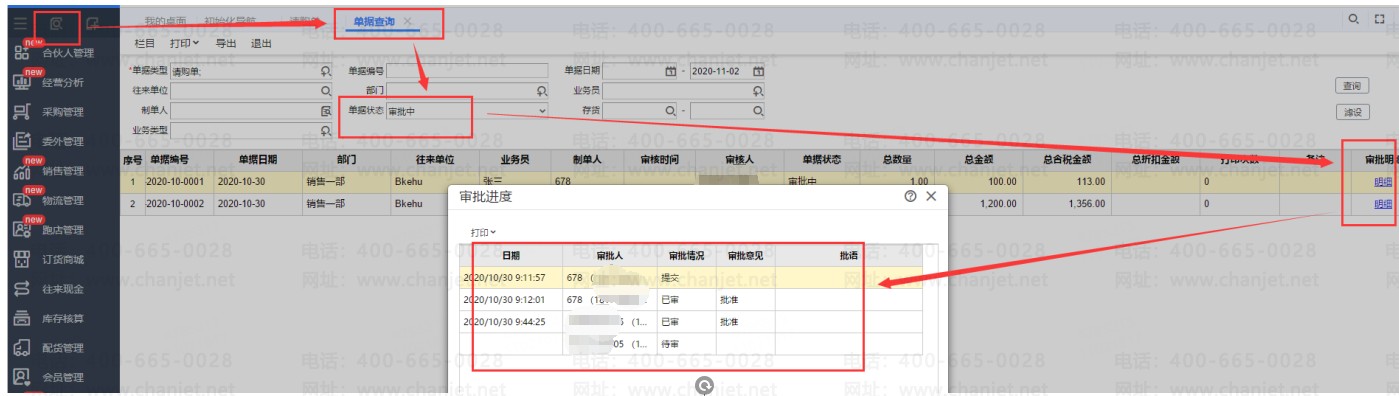Close the 单据查询 tab

pyautogui.click(x=408, y=21)
